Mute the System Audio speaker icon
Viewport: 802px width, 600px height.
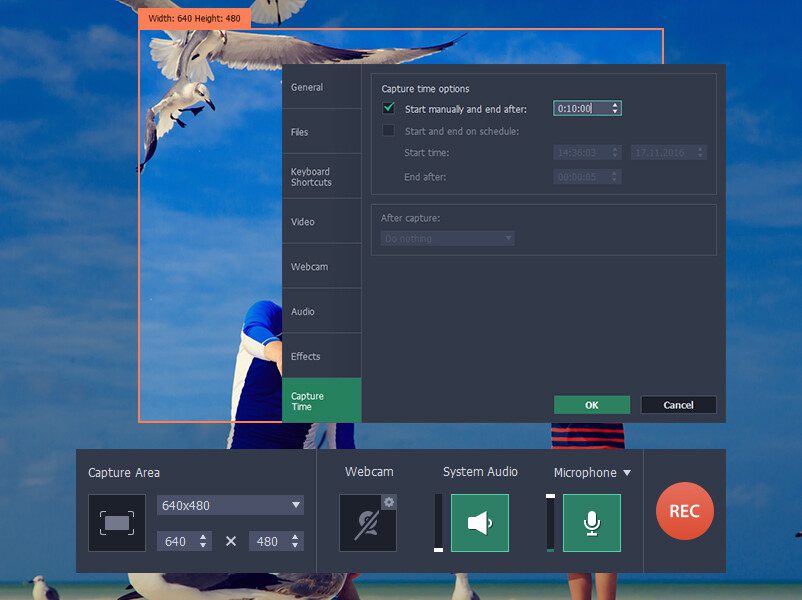[481, 522]
